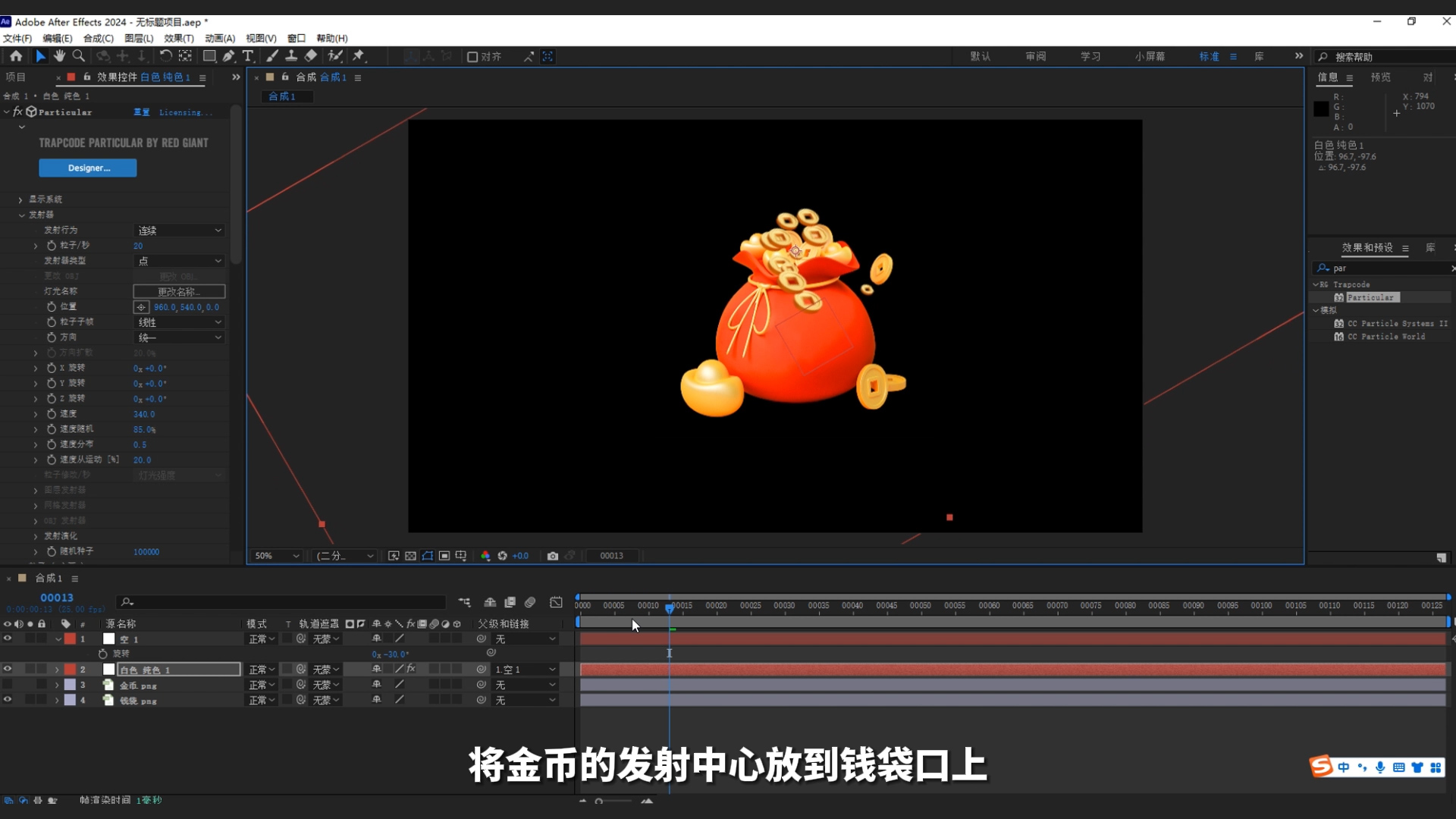This screenshot has height=819, width=1456.
Task: Select the CC Particle World effect preset
Action: [1388, 336]
